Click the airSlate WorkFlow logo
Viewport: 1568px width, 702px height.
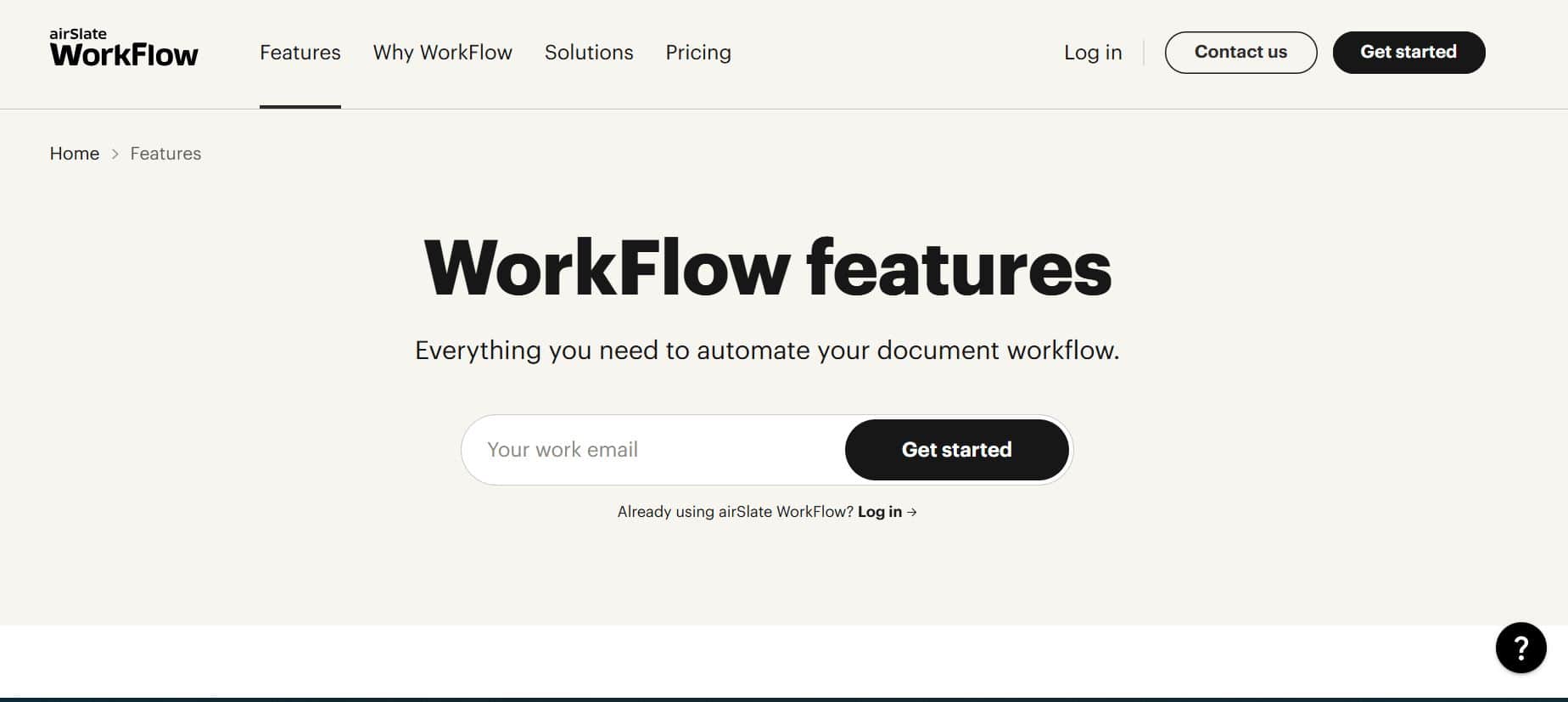[x=124, y=48]
